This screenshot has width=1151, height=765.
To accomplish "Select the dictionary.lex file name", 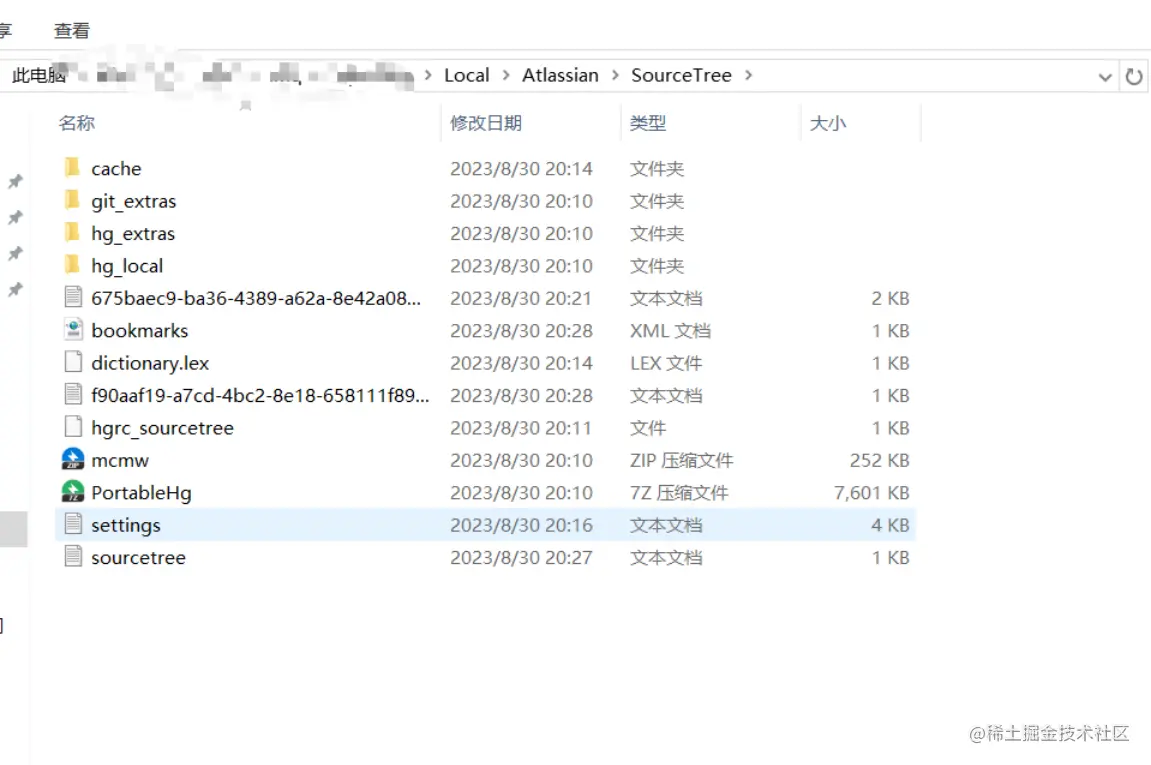I will coord(150,363).
